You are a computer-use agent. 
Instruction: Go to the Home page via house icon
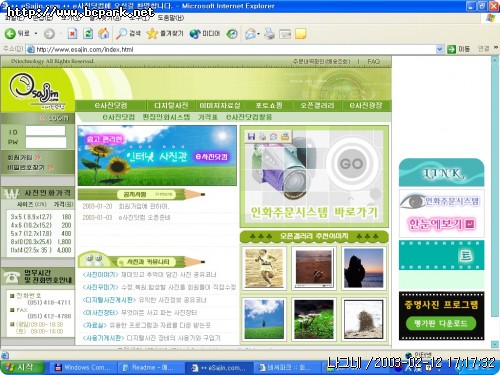tap(104, 33)
